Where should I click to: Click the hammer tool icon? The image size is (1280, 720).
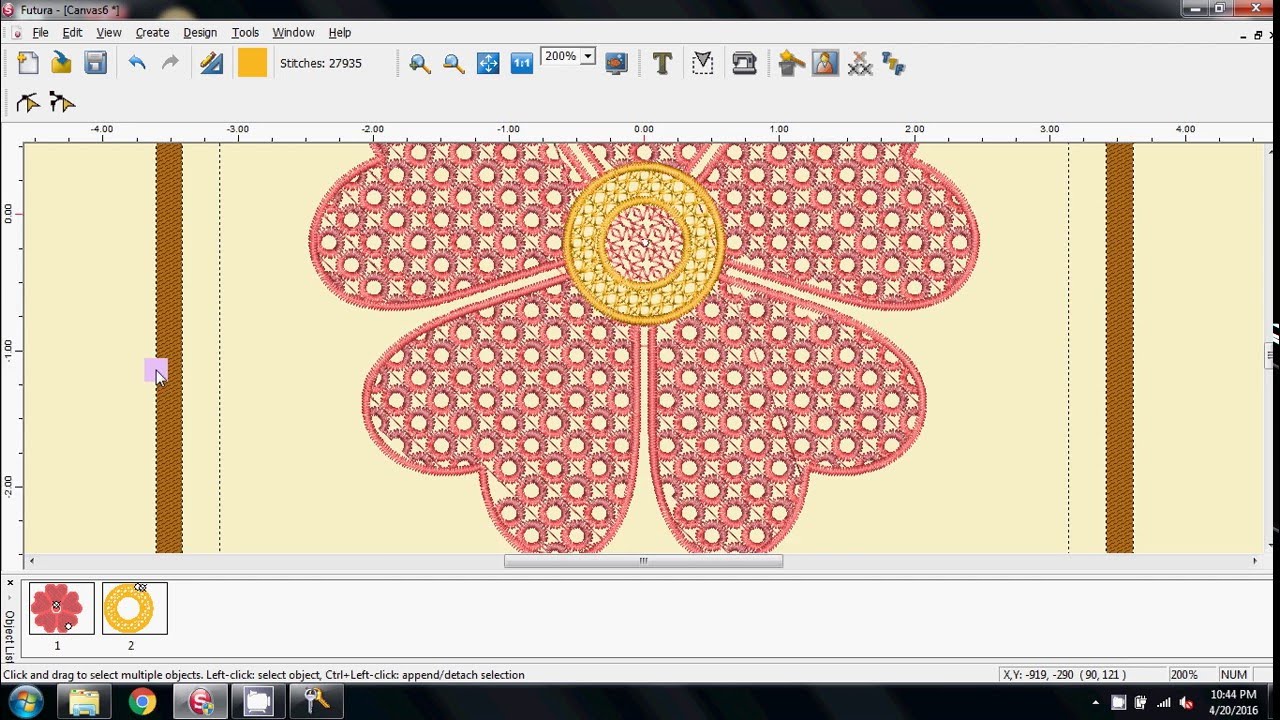click(791, 64)
